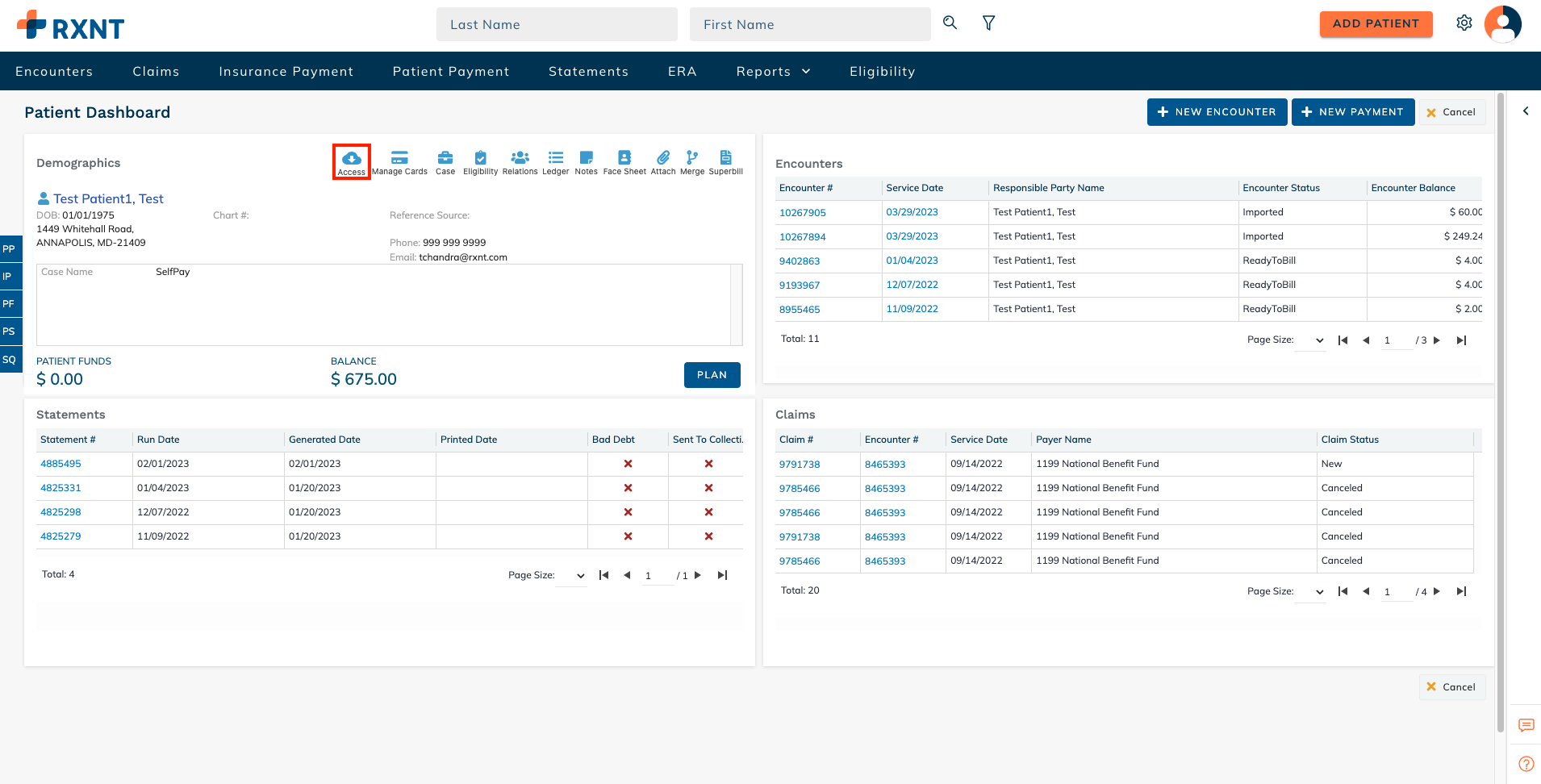This screenshot has height=784, width=1541.
Task: Go to the Claims menu
Action: pos(156,72)
